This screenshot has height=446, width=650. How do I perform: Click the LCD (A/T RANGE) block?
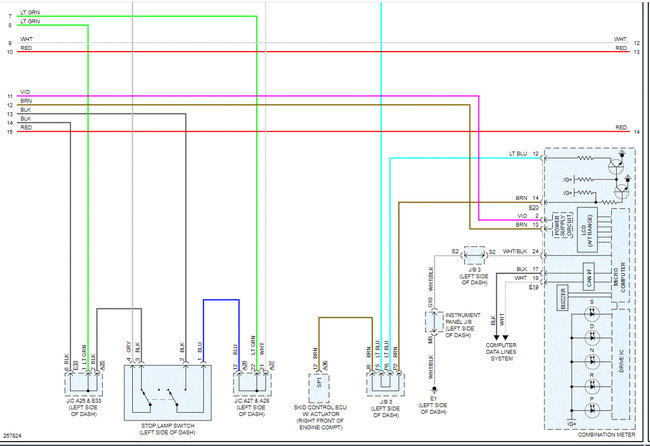[587, 230]
